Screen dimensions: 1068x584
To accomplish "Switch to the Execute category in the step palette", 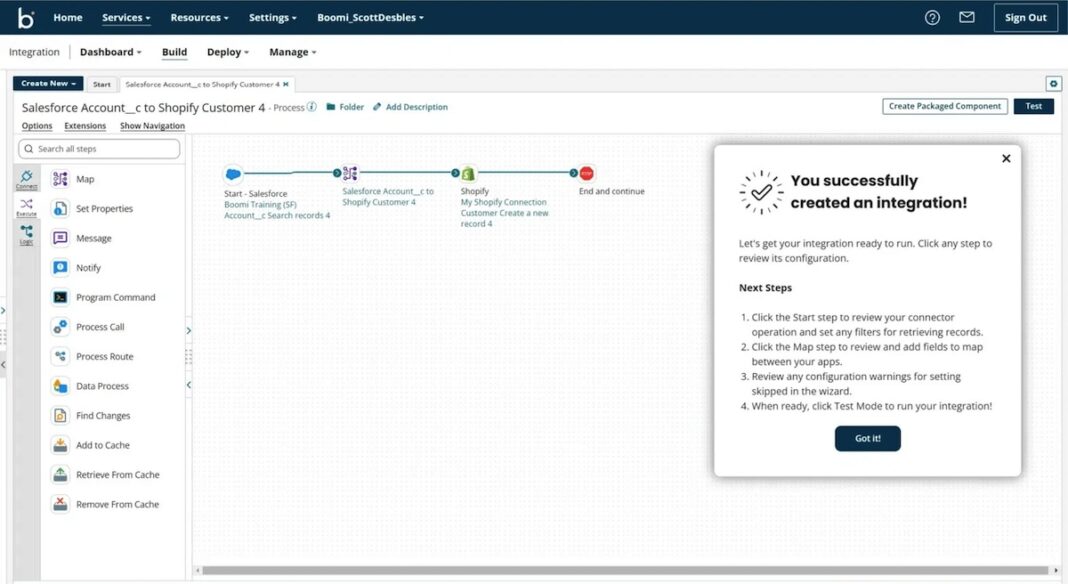I will pos(26,208).
